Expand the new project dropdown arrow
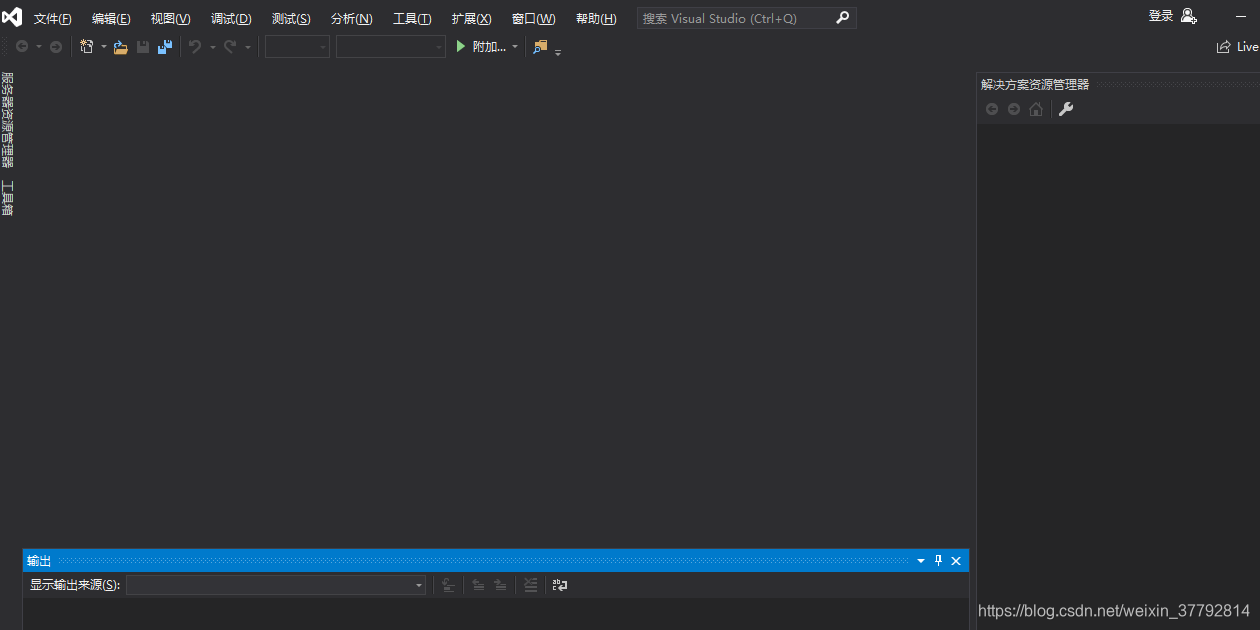Viewport: 1260px width, 630px height. click(103, 47)
